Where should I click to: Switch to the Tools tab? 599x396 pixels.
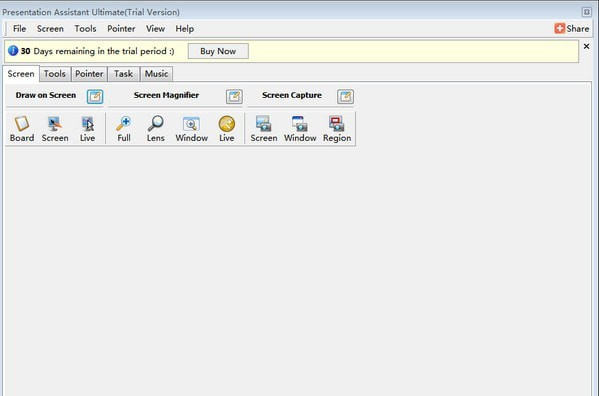[x=55, y=74]
